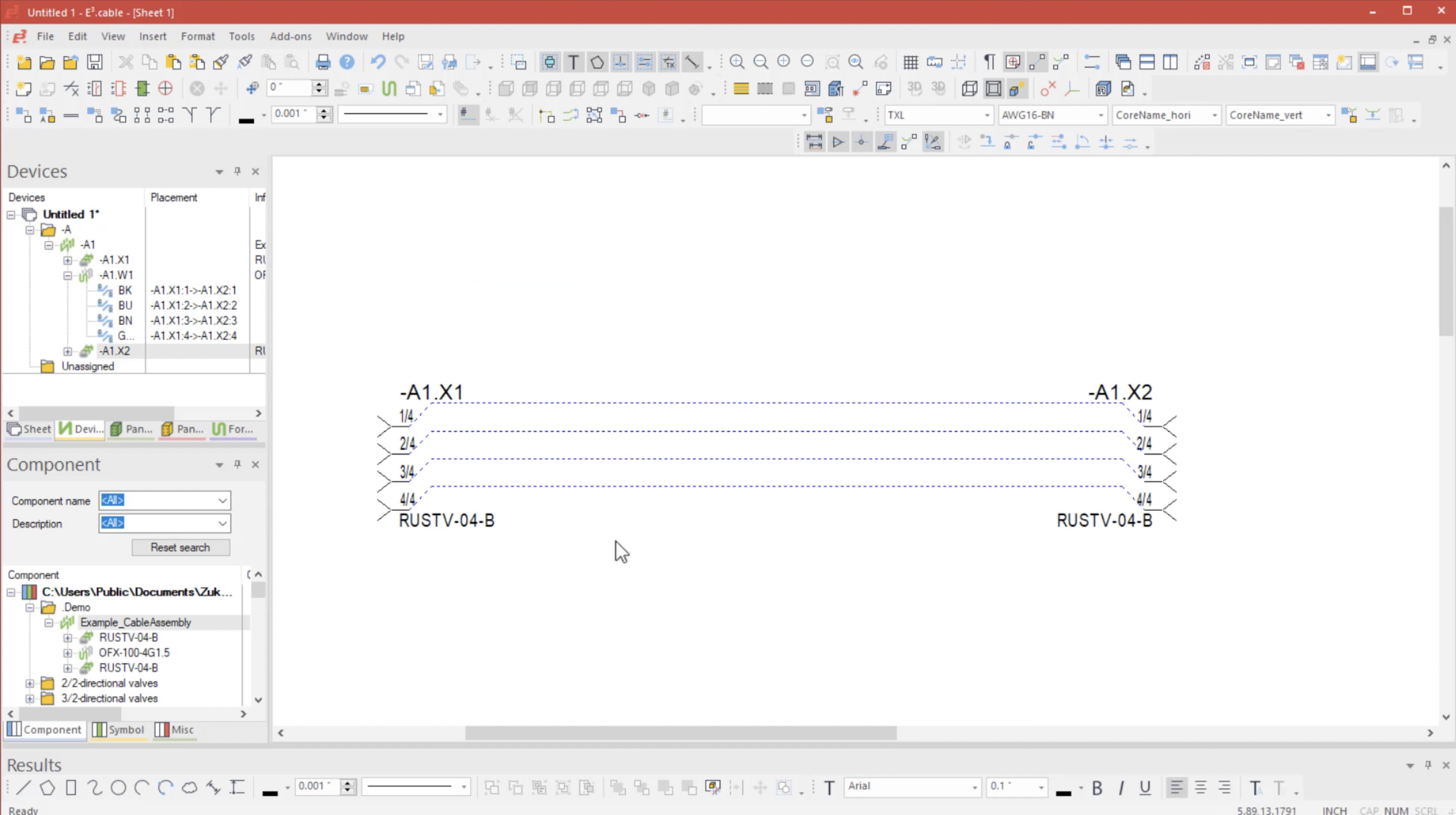Click the paste clipboard icon
This screenshot has width=1456, height=815.
pos(173,62)
